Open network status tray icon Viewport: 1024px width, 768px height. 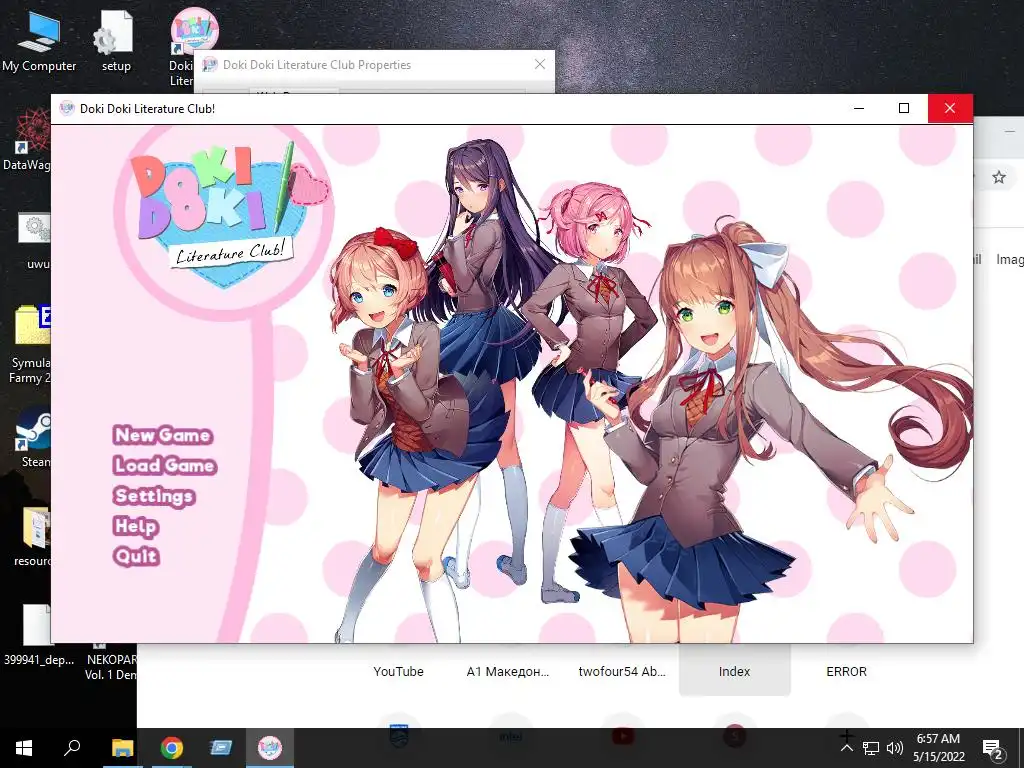click(x=871, y=748)
